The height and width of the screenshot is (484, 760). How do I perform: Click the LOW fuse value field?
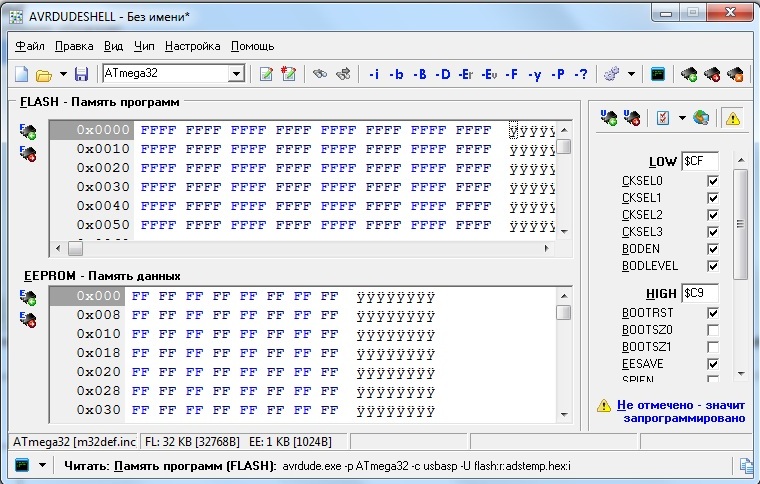[699, 162]
